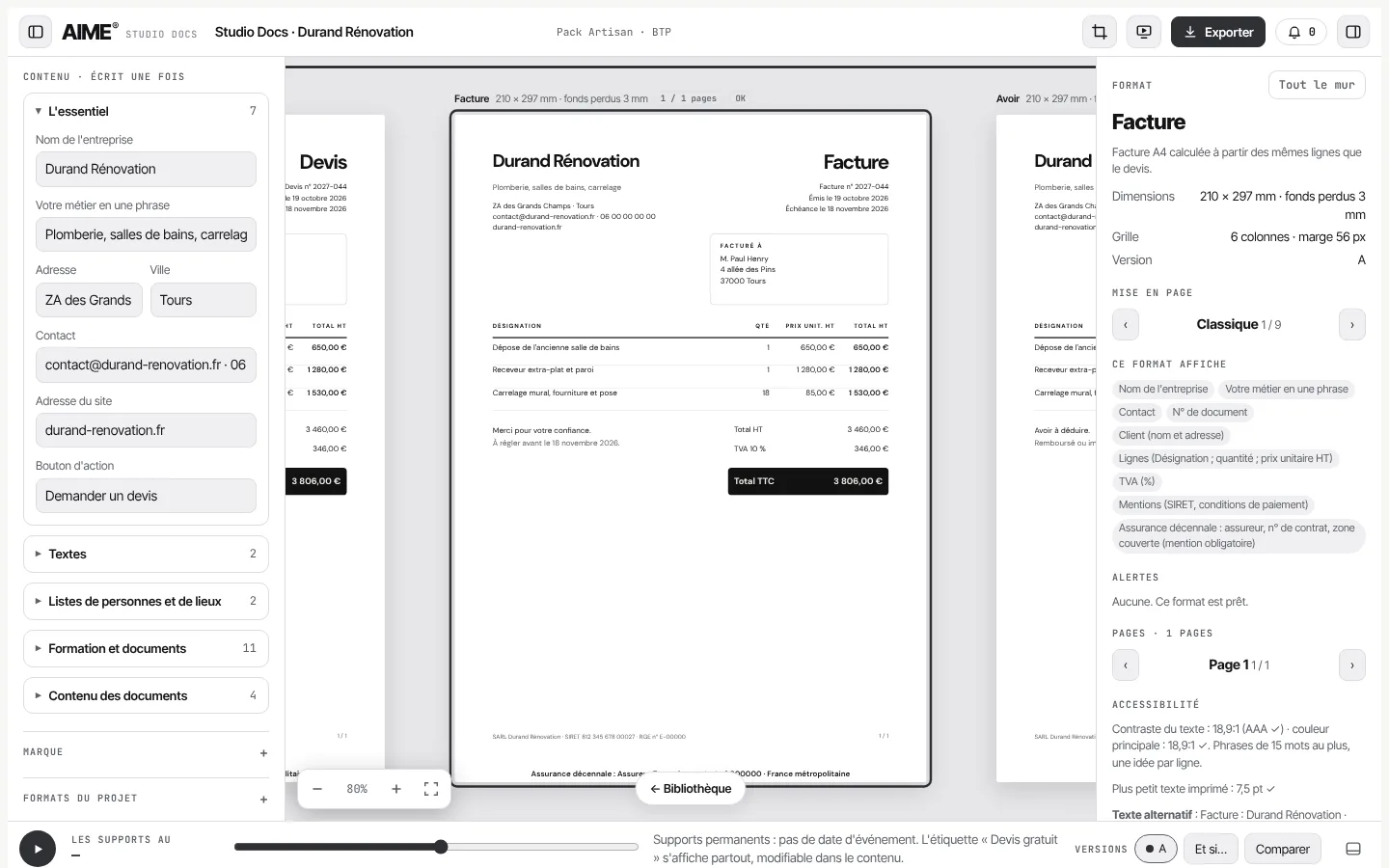This screenshot has width=1389, height=868.
Task: Select the Avoir page thumbnail
Action: coord(1046,448)
